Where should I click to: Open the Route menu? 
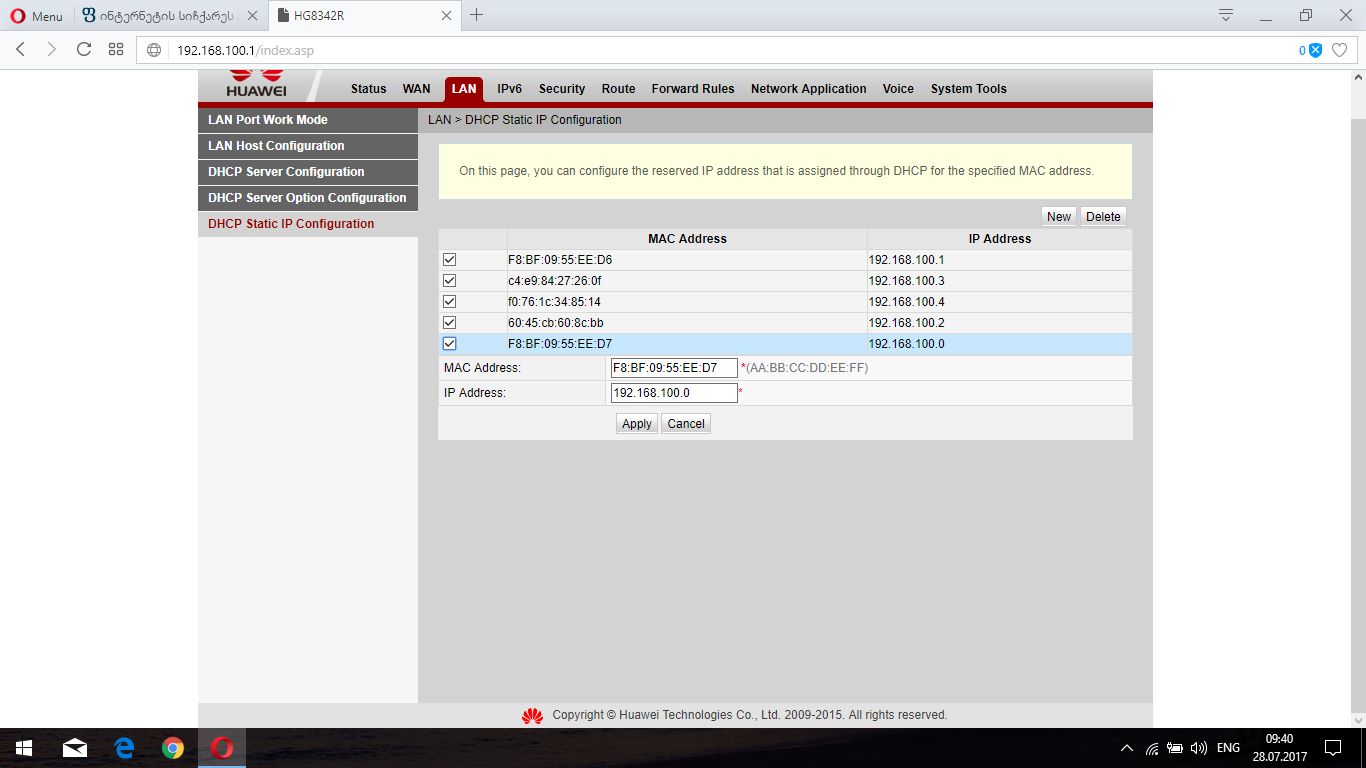[618, 89]
